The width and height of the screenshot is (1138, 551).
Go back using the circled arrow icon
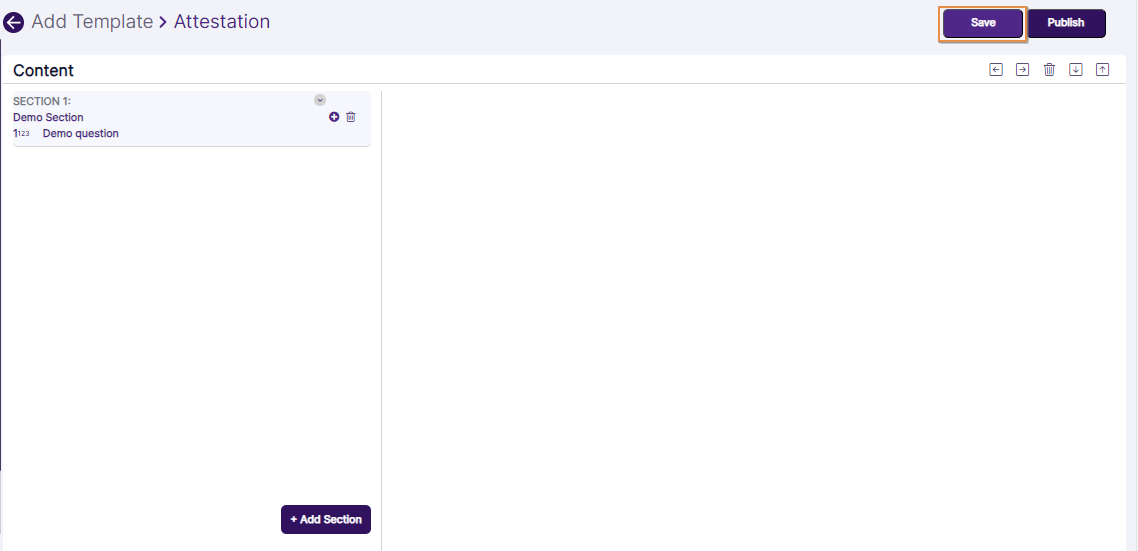coord(14,22)
